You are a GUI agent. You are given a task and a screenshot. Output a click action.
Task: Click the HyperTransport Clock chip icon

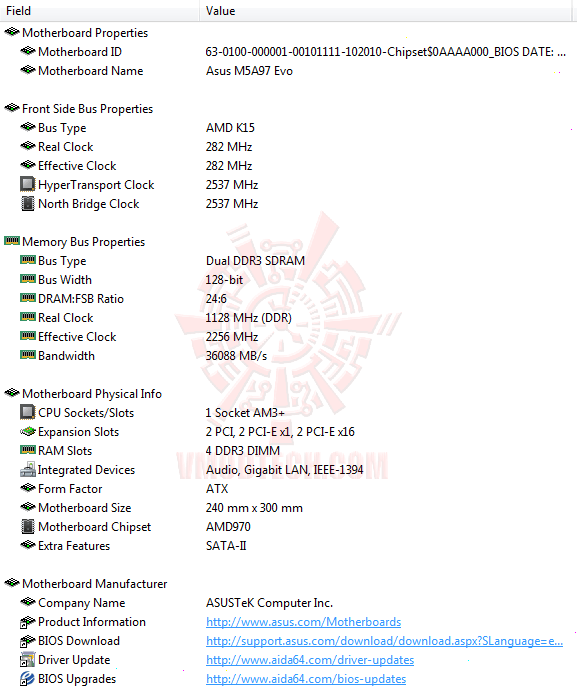point(27,184)
